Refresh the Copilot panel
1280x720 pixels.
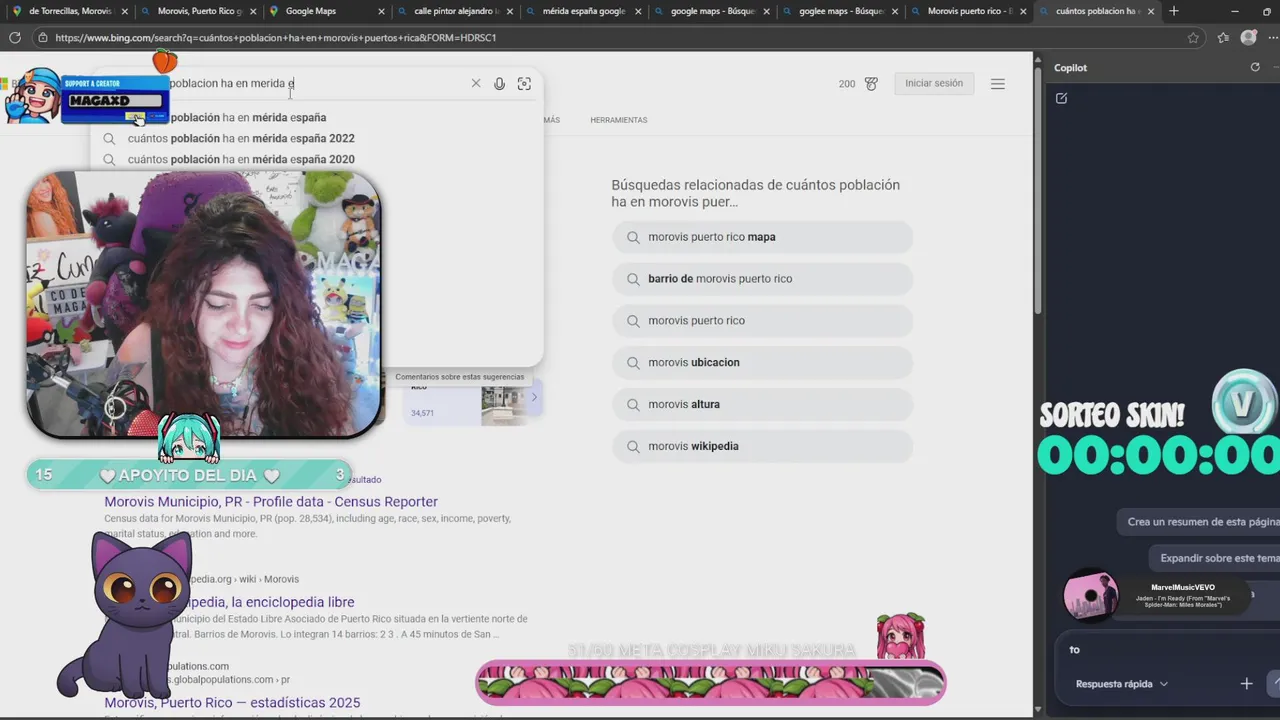[1255, 67]
